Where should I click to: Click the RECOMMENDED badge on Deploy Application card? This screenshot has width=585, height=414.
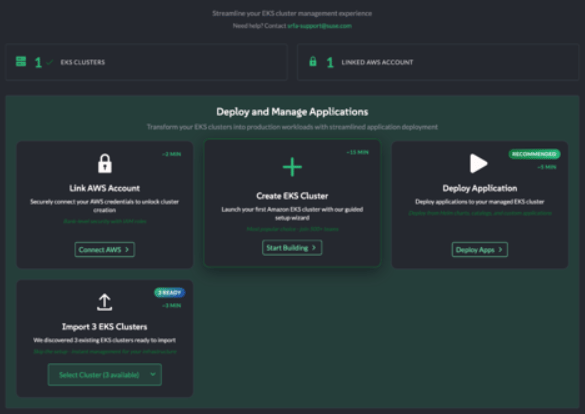pyautogui.click(x=534, y=154)
